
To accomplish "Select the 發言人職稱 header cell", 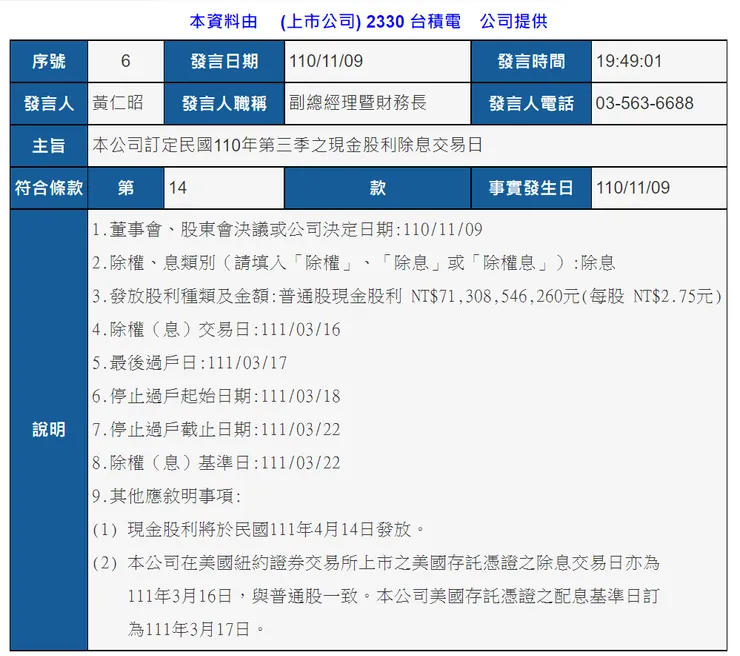I will pyautogui.click(x=224, y=103).
